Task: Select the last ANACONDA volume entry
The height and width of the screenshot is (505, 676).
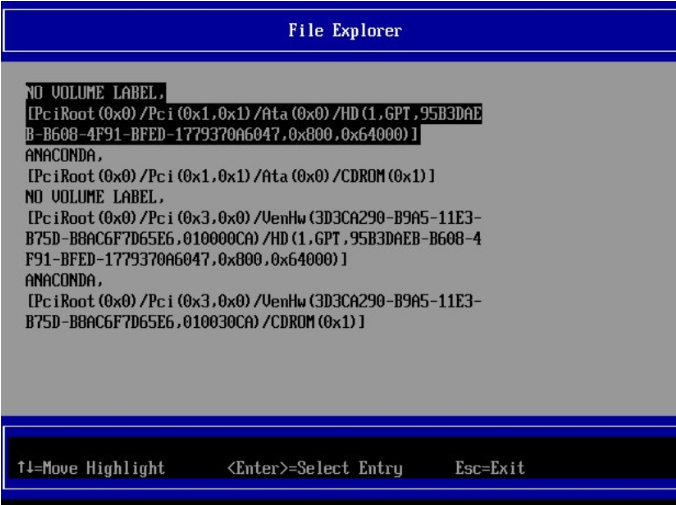Action: click(x=63, y=281)
